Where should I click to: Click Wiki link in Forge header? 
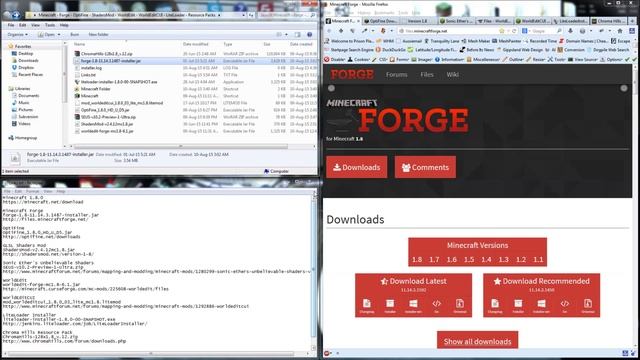point(452,75)
